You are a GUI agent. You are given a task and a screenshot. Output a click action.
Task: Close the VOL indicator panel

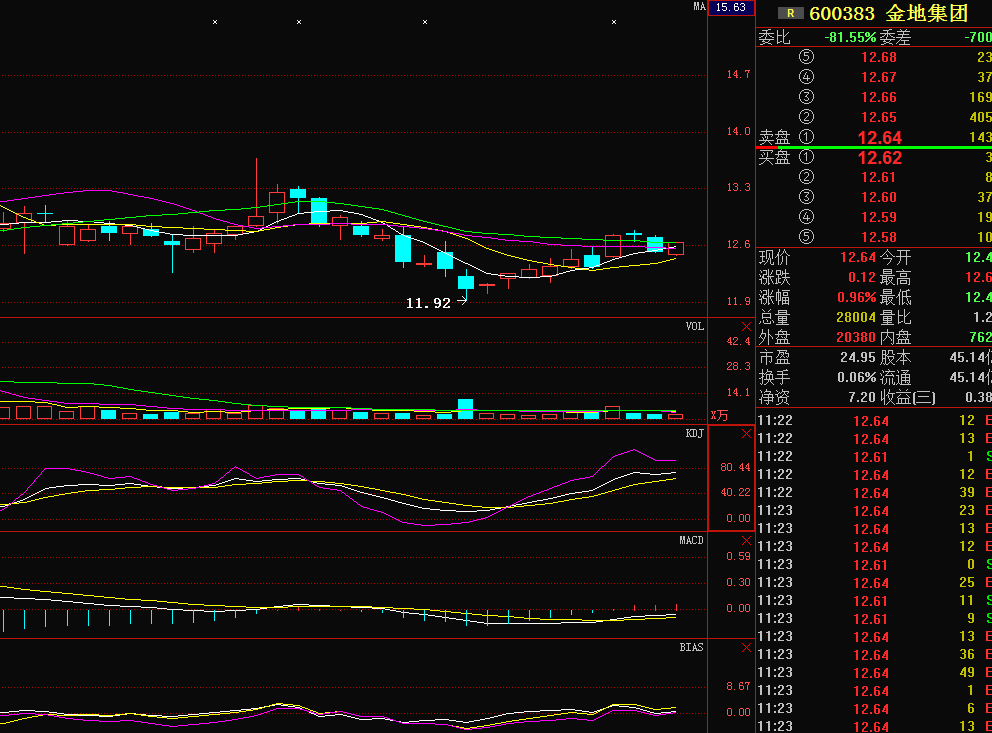[747, 327]
